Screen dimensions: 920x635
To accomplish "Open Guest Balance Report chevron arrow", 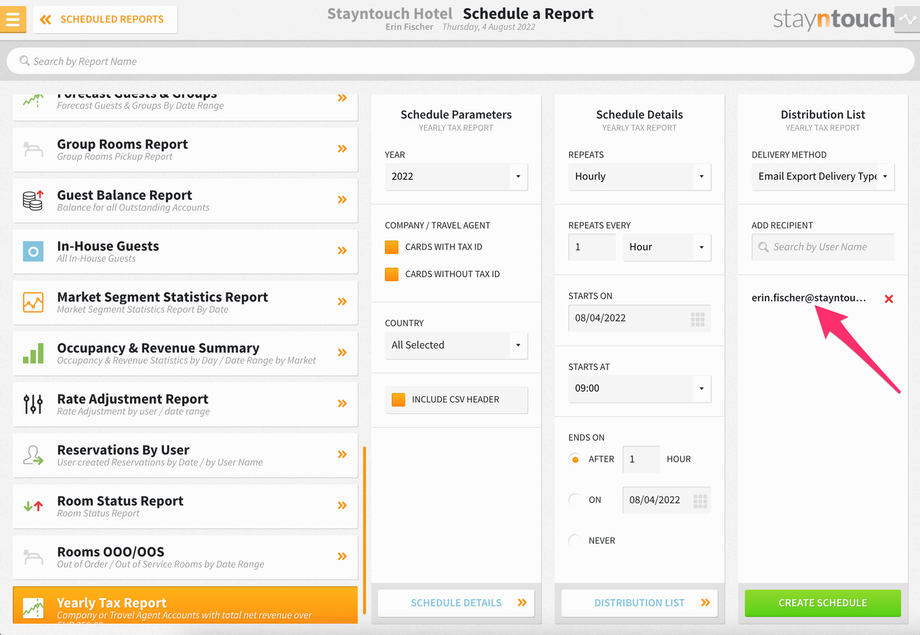I will point(342,200).
